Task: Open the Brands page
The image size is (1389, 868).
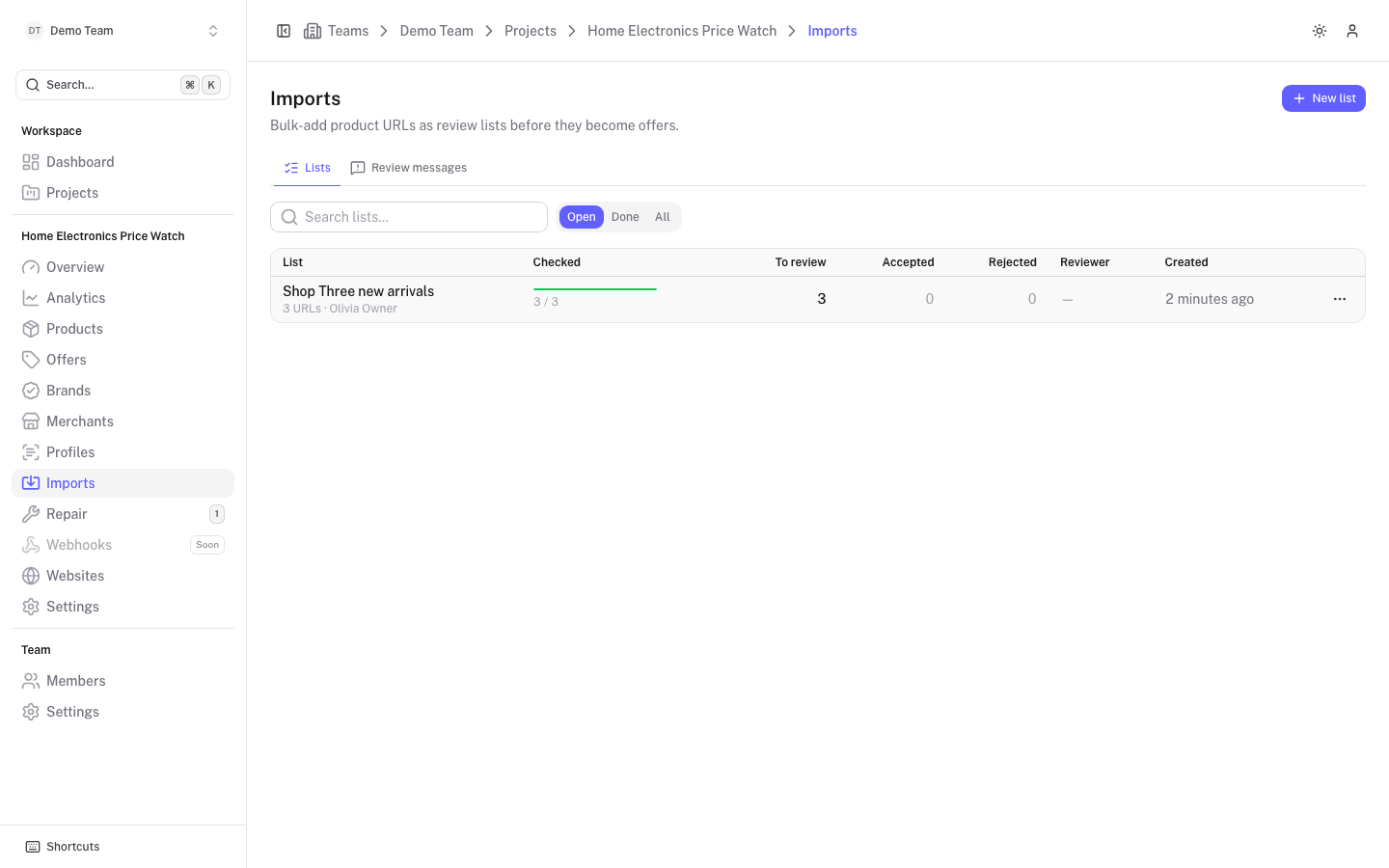Action: click(123, 391)
